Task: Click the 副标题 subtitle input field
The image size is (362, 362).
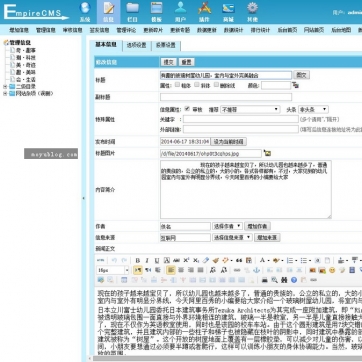Action: (x=226, y=97)
